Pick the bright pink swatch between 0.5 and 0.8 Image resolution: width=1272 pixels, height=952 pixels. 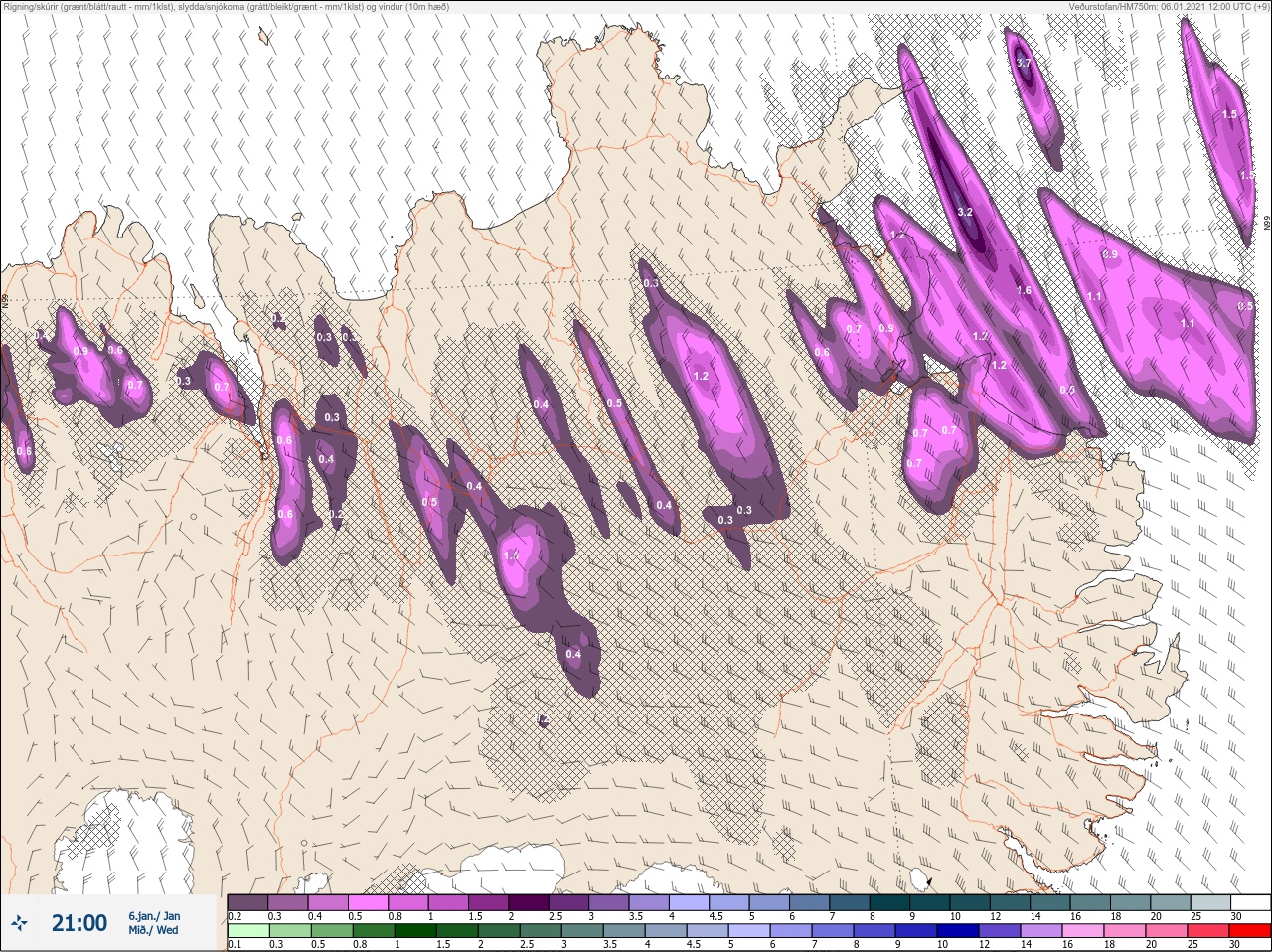[368, 902]
